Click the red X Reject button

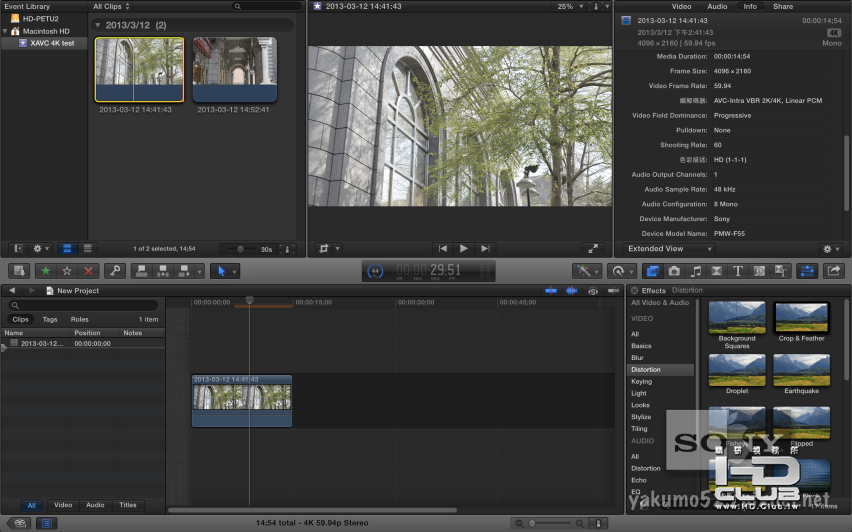click(x=88, y=271)
